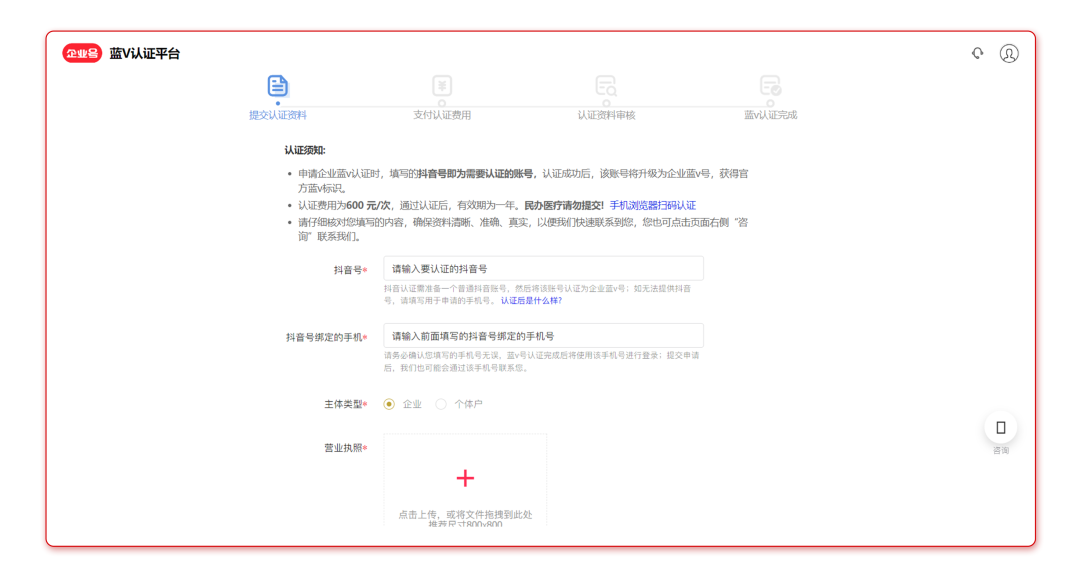Click the red plus upload icon
Image resolution: width=1080 pixels, height=578 pixels.
coord(465,478)
